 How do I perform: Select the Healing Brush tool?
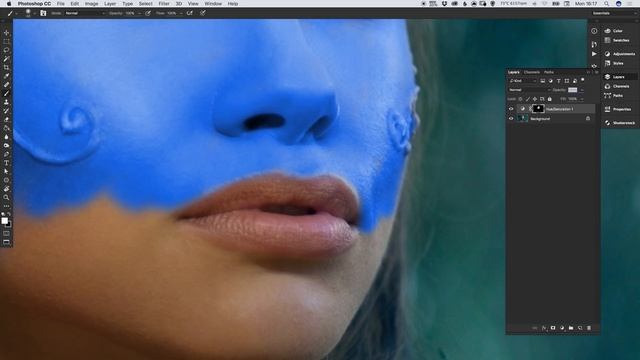tap(6, 84)
